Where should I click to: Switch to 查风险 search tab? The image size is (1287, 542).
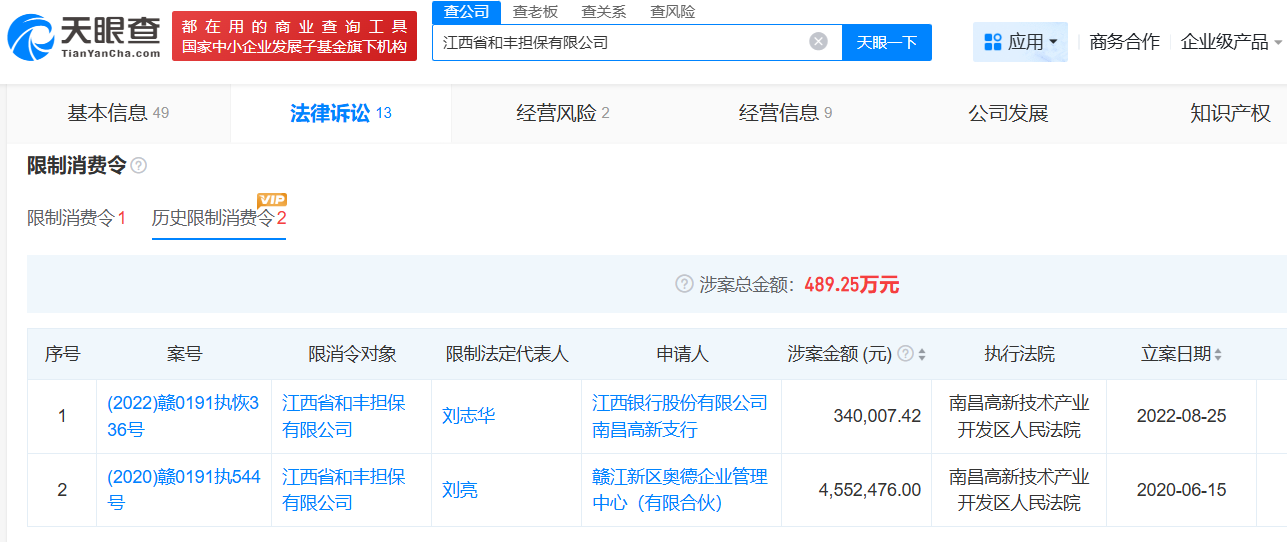pyautogui.click(x=672, y=12)
